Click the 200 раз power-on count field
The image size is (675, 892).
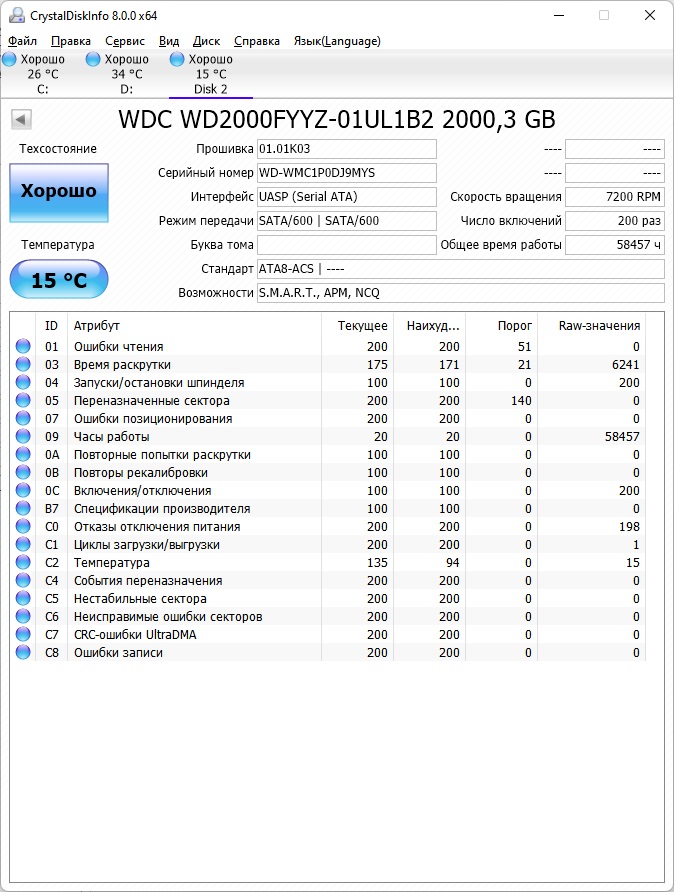[615, 221]
